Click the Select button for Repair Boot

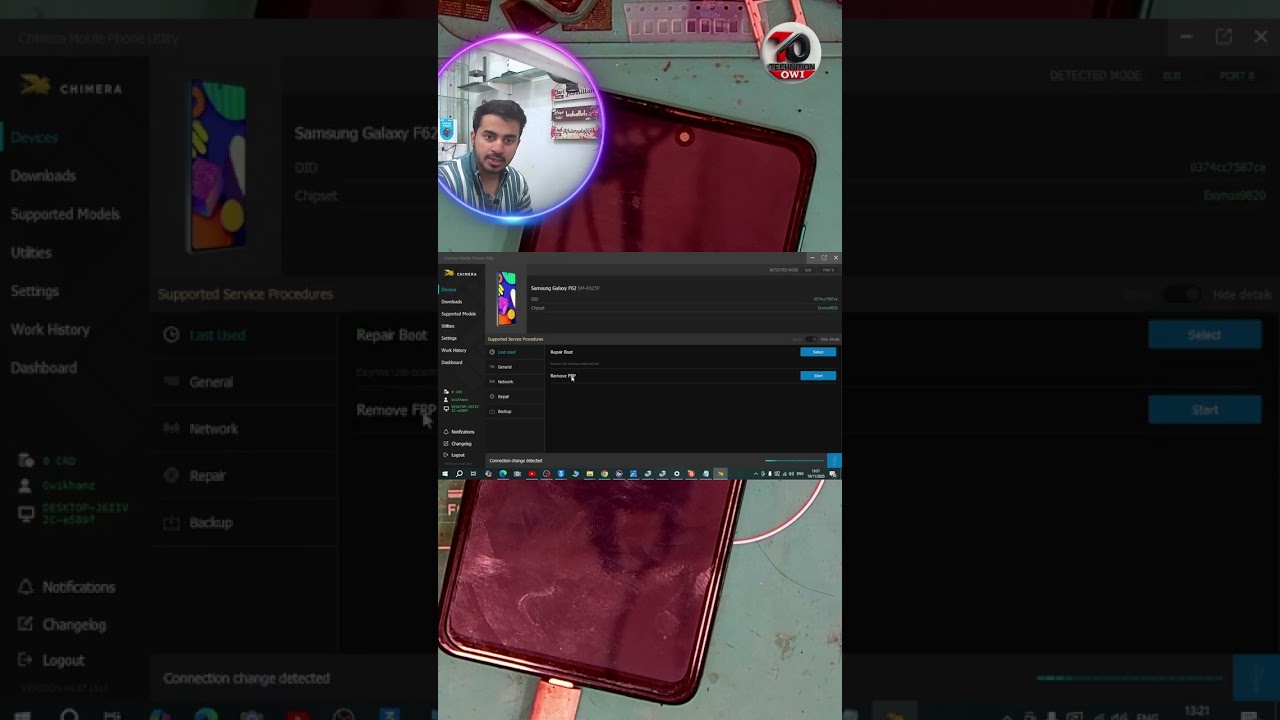coord(818,352)
